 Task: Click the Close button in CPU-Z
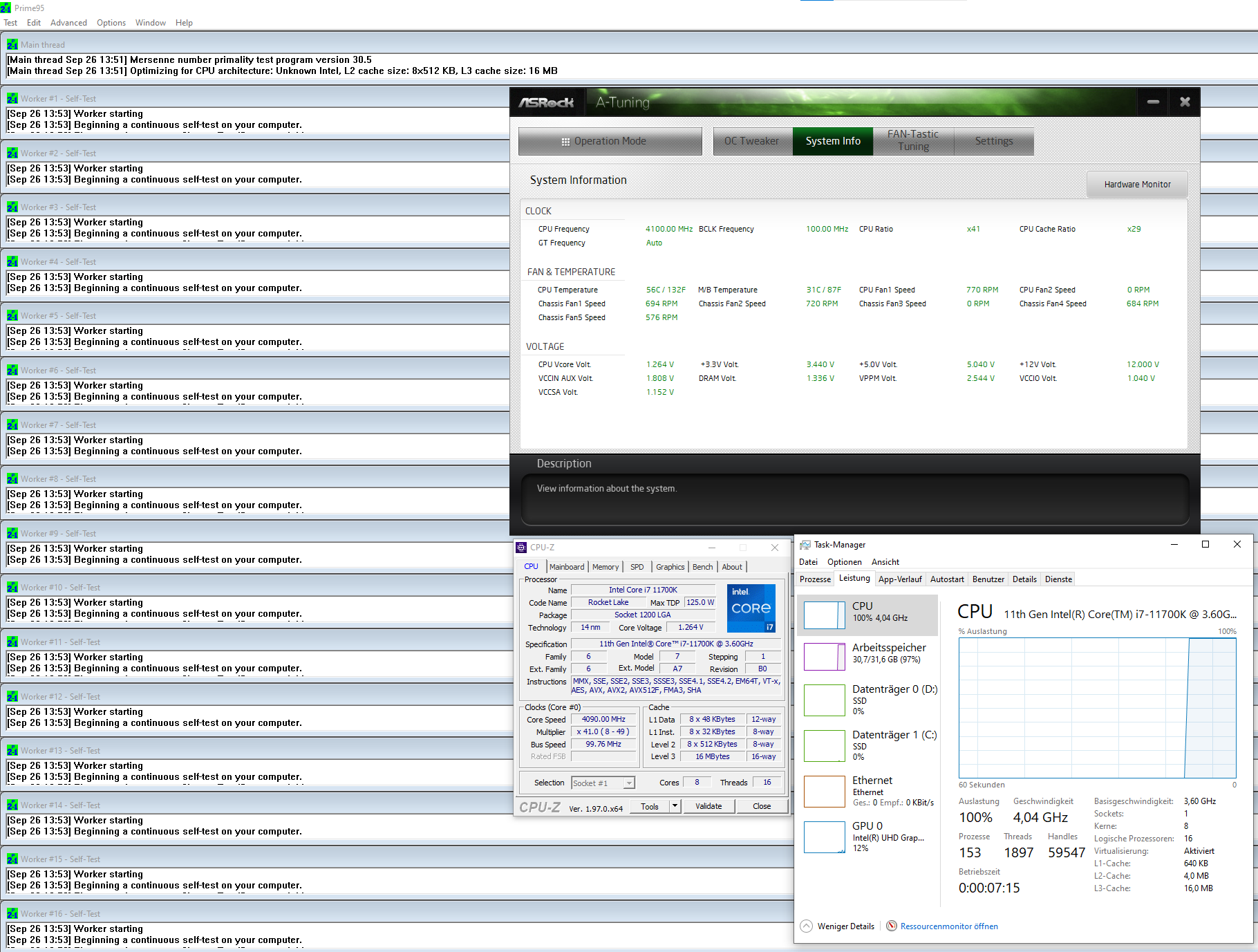coord(762,806)
